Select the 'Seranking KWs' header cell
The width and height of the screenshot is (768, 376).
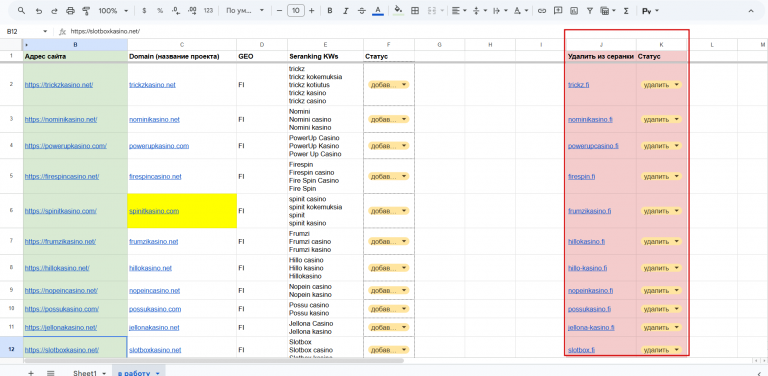click(325, 56)
